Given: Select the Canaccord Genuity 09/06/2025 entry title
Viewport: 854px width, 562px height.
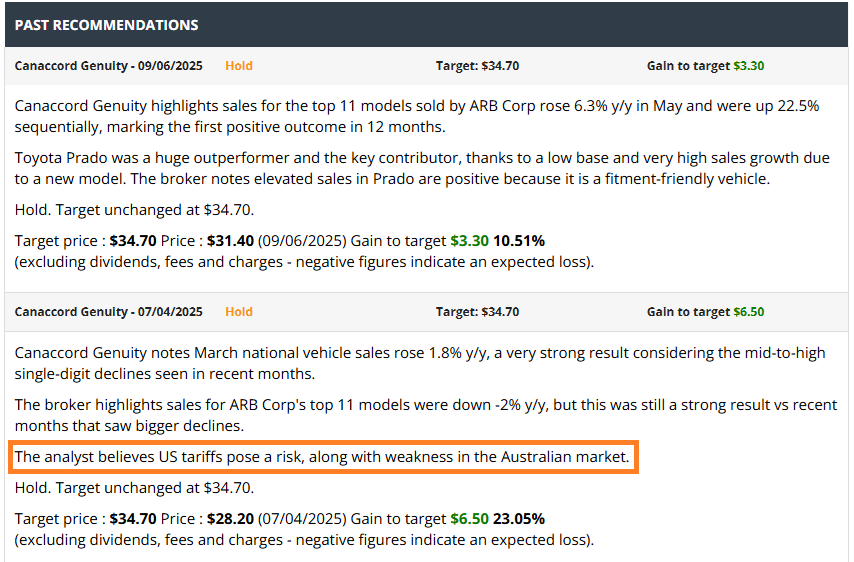Looking at the screenshot, I should click(x=108, y=66).
